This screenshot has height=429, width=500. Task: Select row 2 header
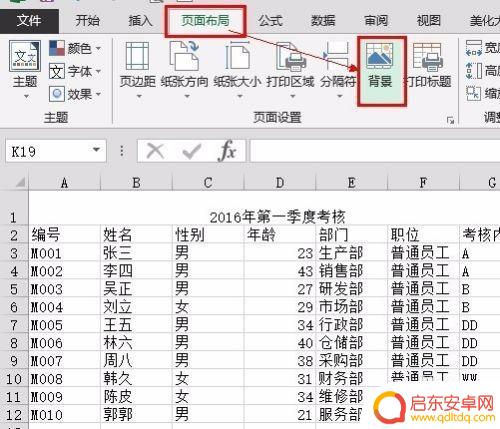tap(14, 235)
